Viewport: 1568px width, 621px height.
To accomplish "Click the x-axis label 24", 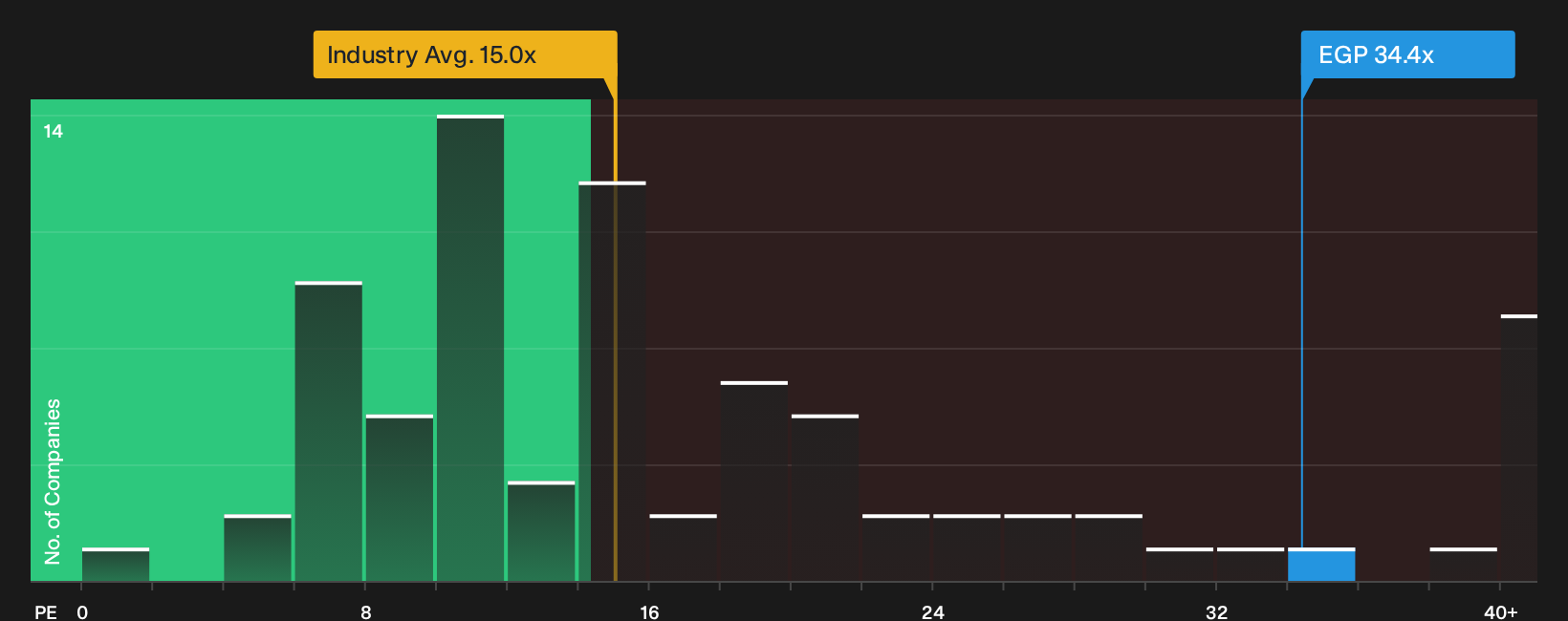I will click(x=933, y=611).
